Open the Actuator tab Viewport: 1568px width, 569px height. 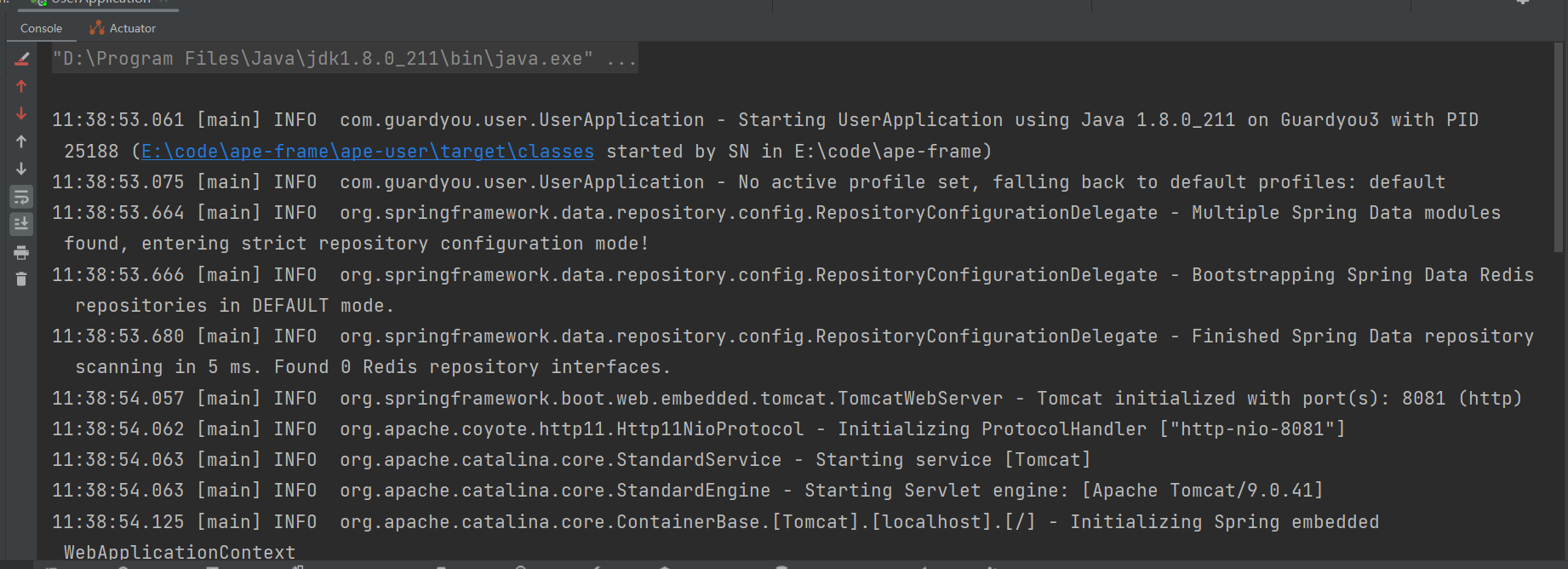click(x=123, y=28)
